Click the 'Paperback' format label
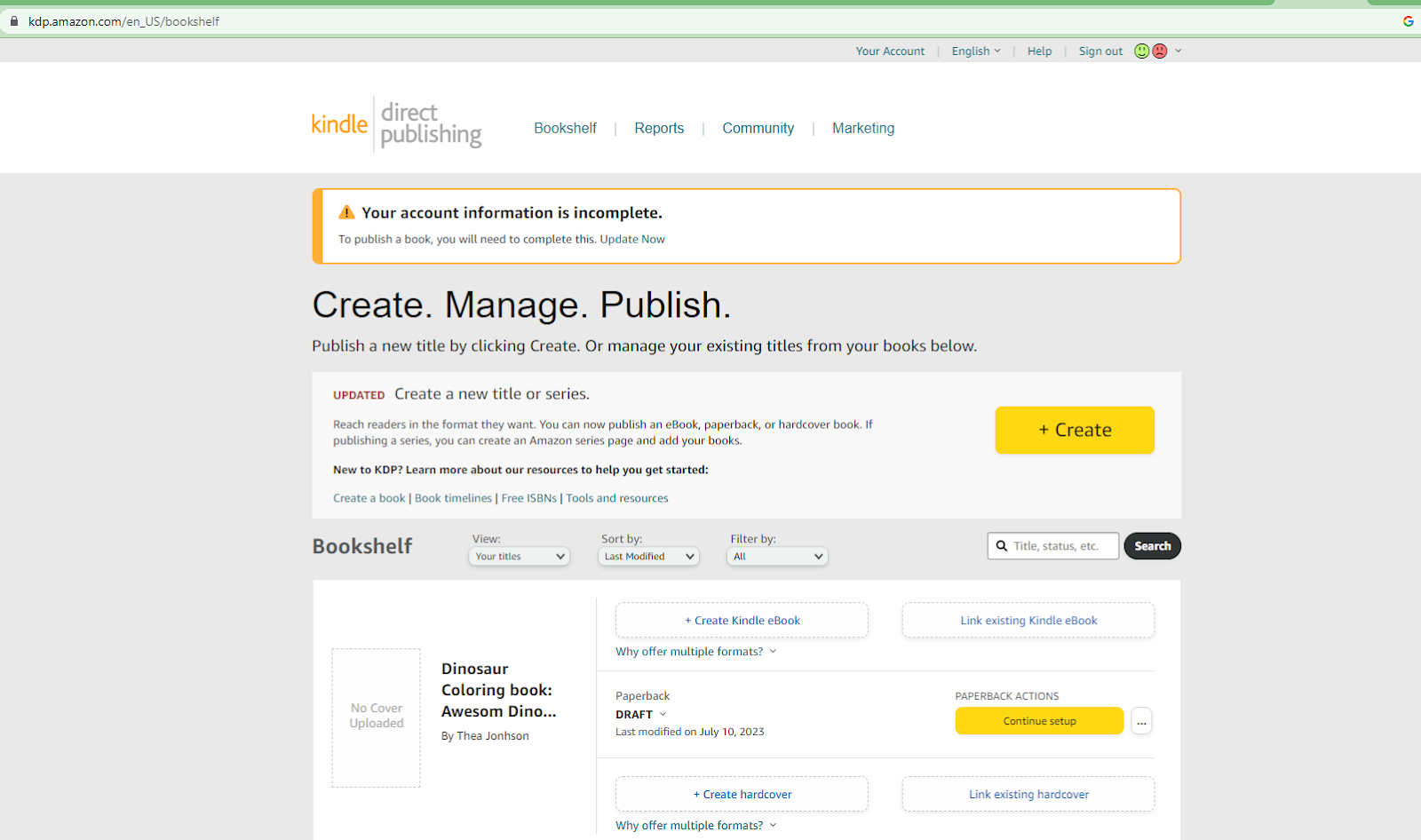 [x=643, y=696]
